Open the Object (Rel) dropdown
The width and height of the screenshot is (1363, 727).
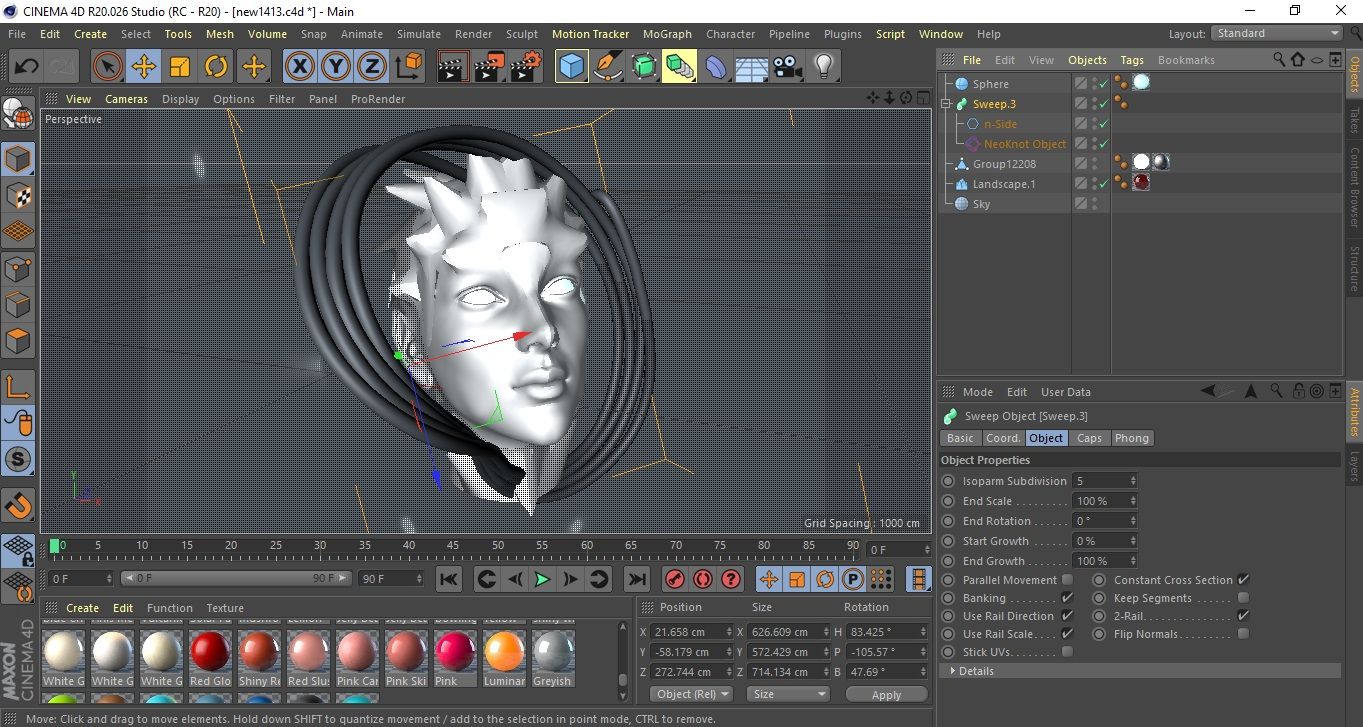(690, 694)
